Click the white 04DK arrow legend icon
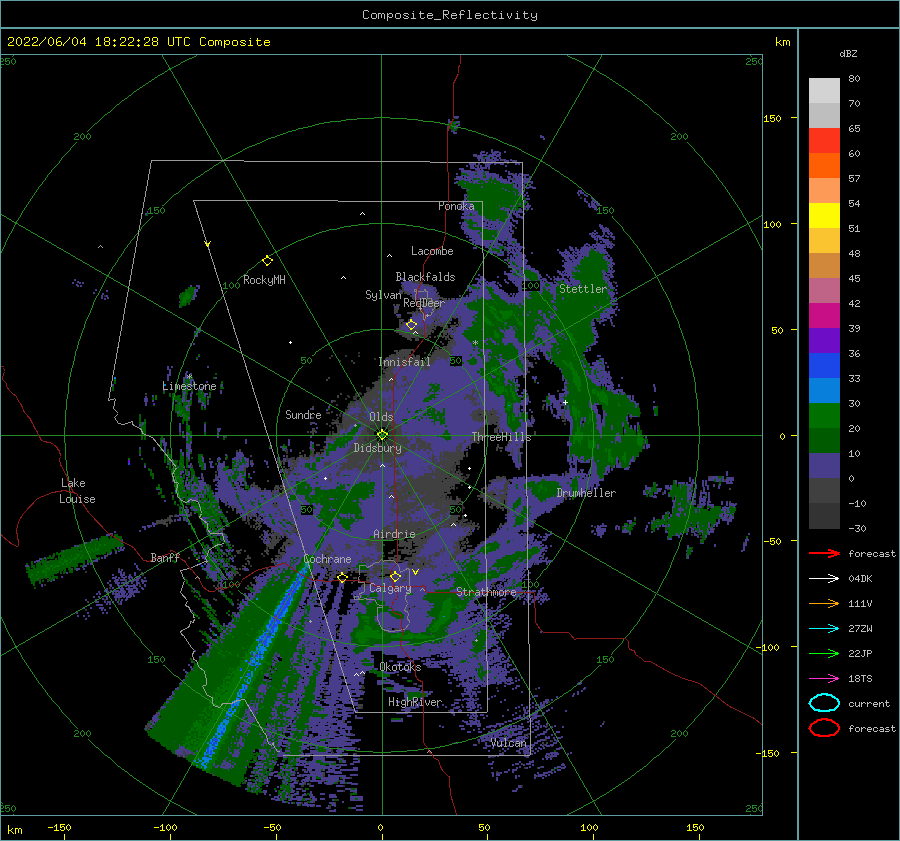Screen dimensions: 900x841 point(824,579)
